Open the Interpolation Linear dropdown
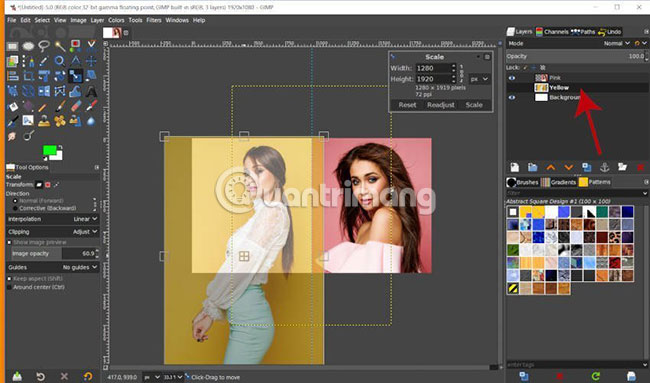Image resolution: width=650 pixels, height=383 pixels. tap(52, 219)
